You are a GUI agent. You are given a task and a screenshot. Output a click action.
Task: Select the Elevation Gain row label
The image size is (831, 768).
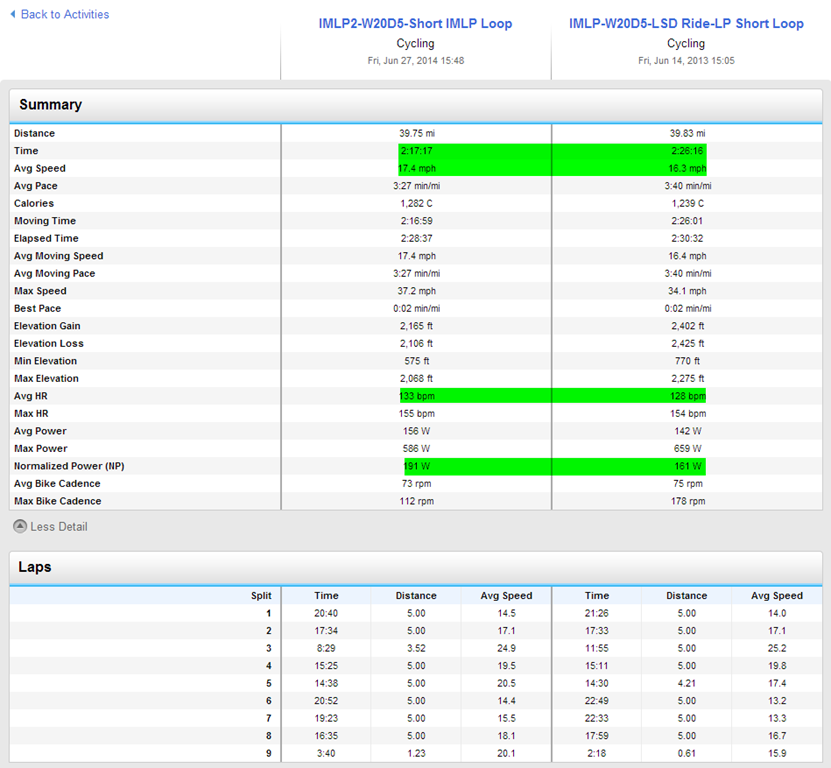(x=48, y=326)
